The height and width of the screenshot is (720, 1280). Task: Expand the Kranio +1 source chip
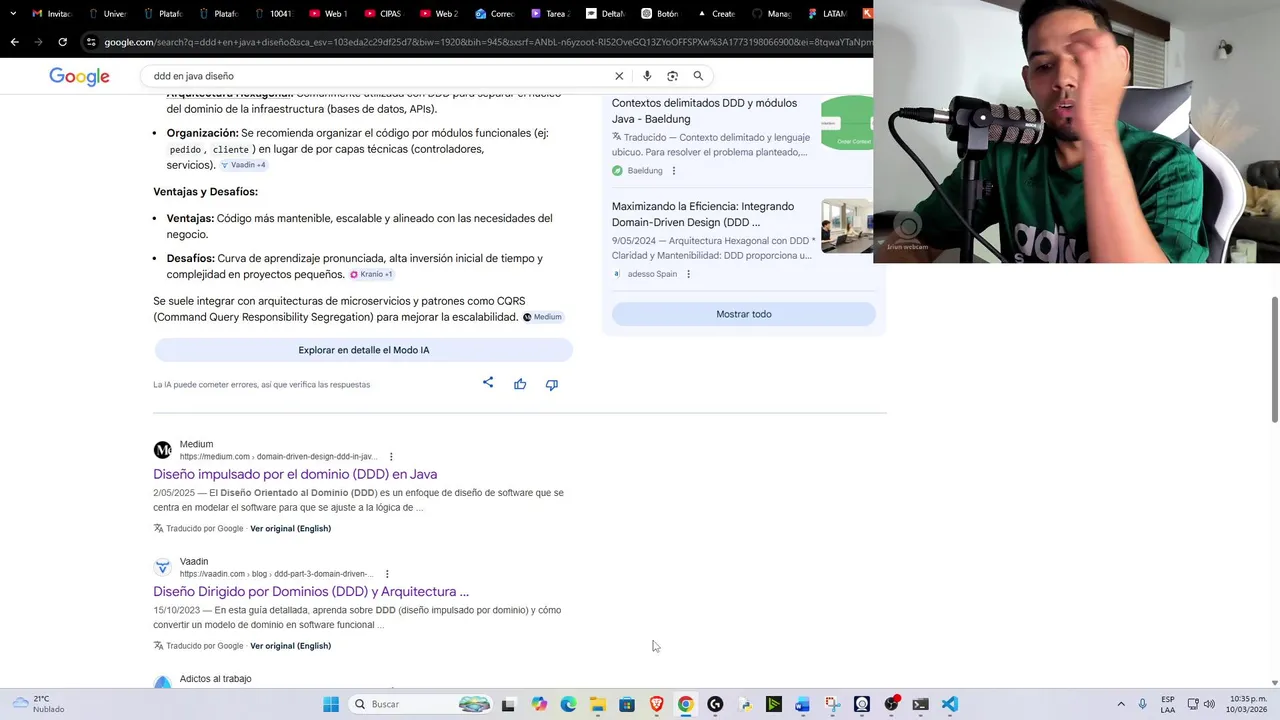pos(371,274)
